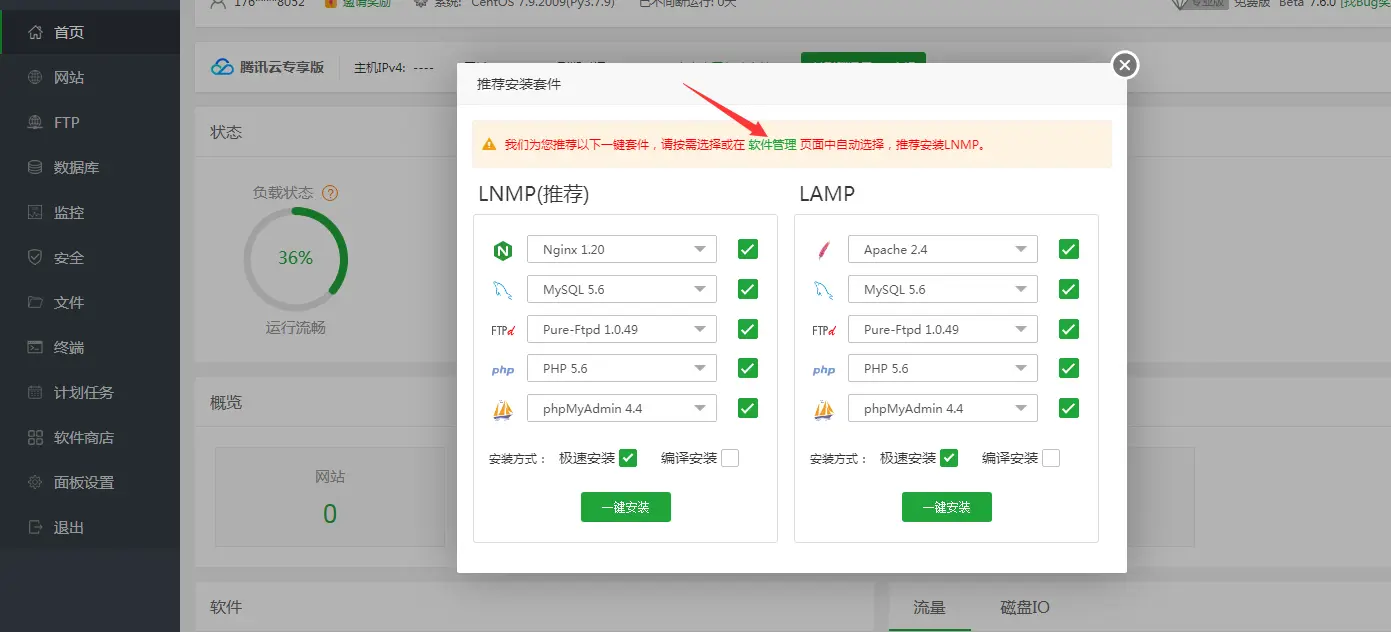
Task: Click 一键安装 under LAMP
Action: 947,507
